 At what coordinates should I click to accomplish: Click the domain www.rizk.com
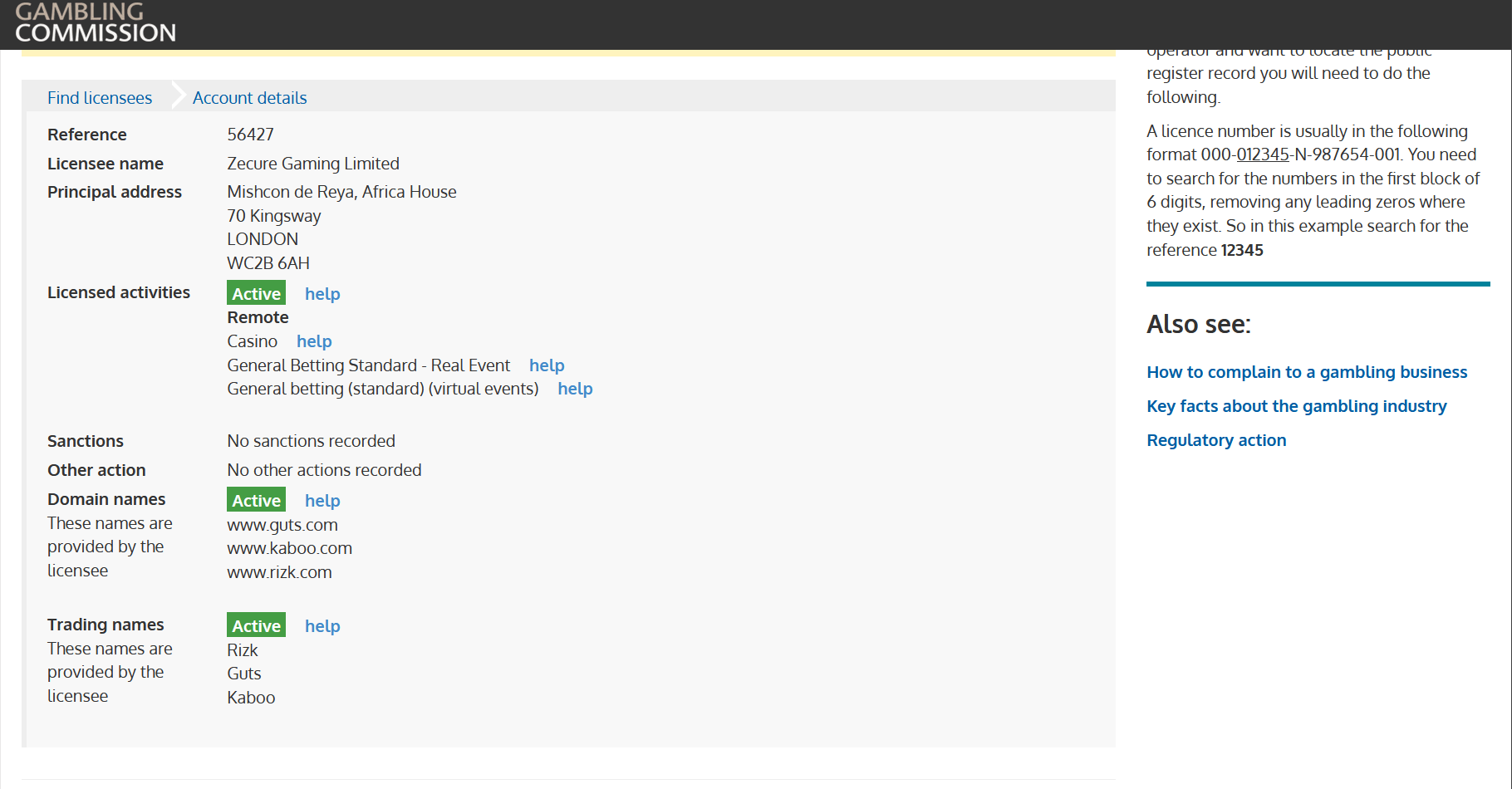279,572
